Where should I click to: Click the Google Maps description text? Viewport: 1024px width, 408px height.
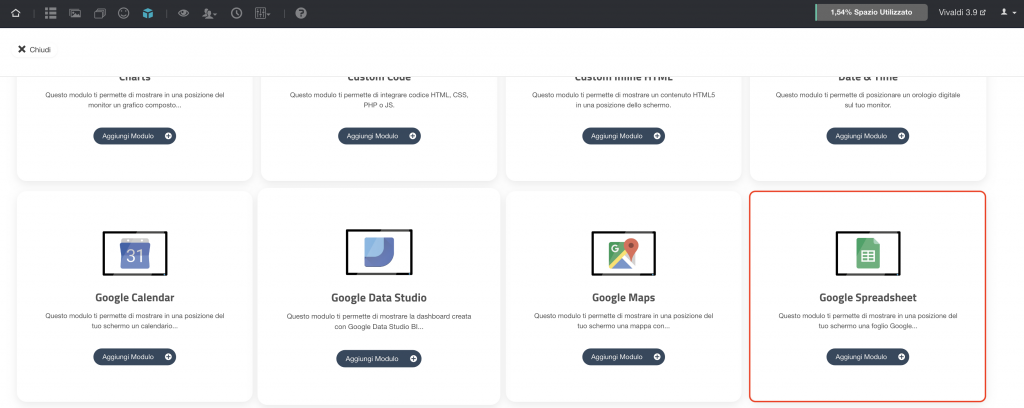[x=624, y=321]
